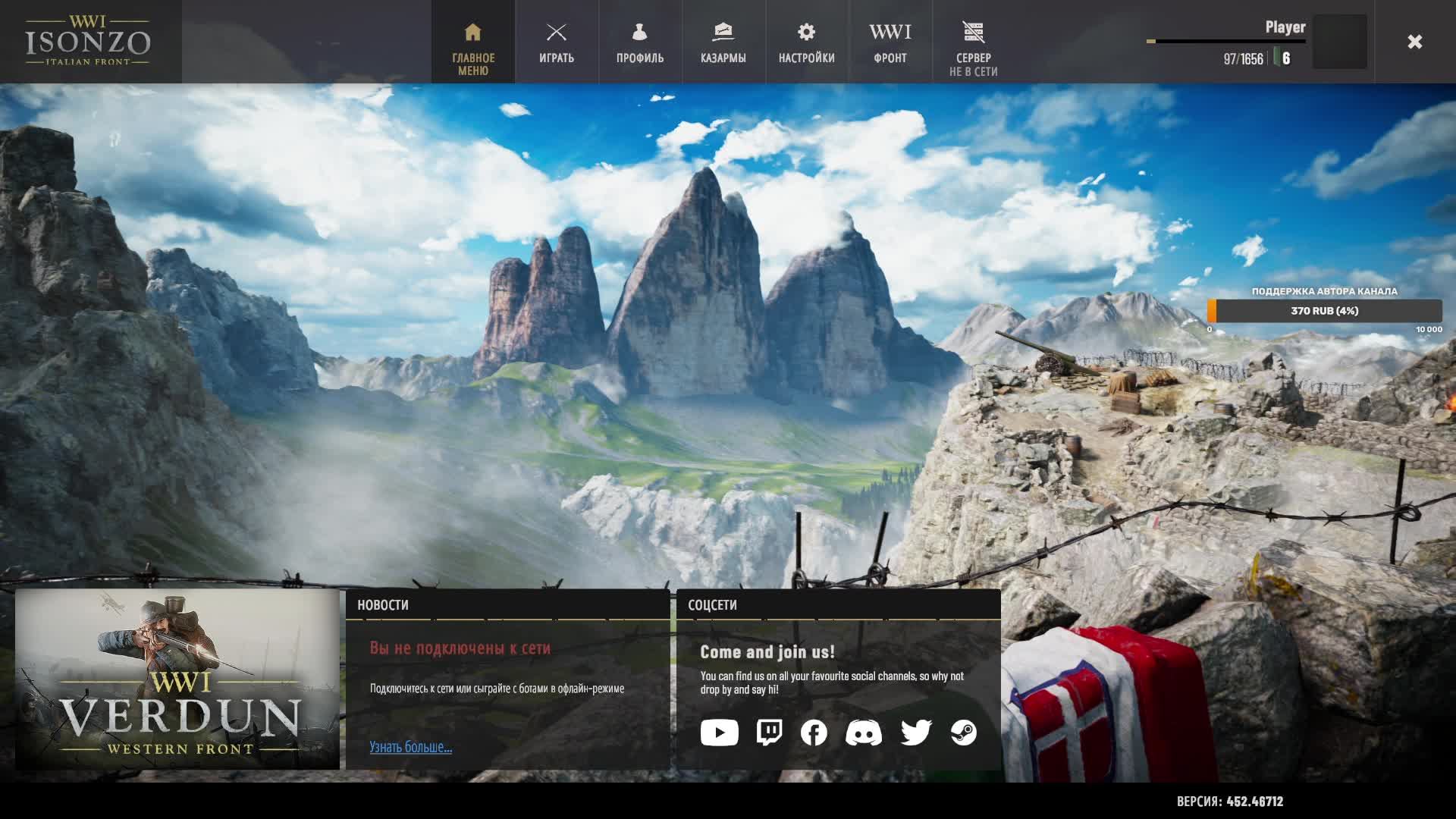This screenshot has width=1456, height=819.
Task: Click the Player avatar box
Action: 1340,42
